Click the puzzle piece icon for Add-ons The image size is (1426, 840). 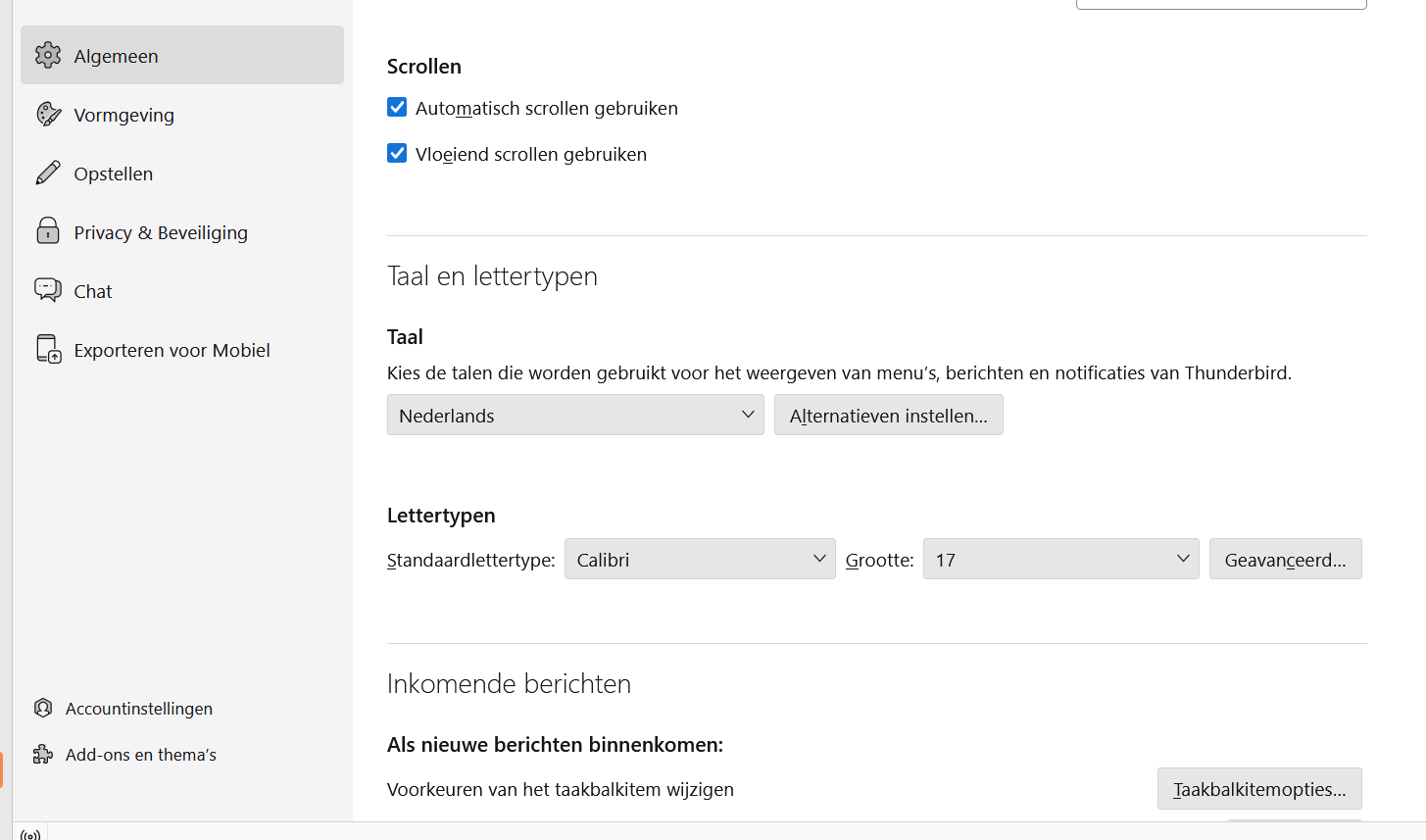click(43, 754)
